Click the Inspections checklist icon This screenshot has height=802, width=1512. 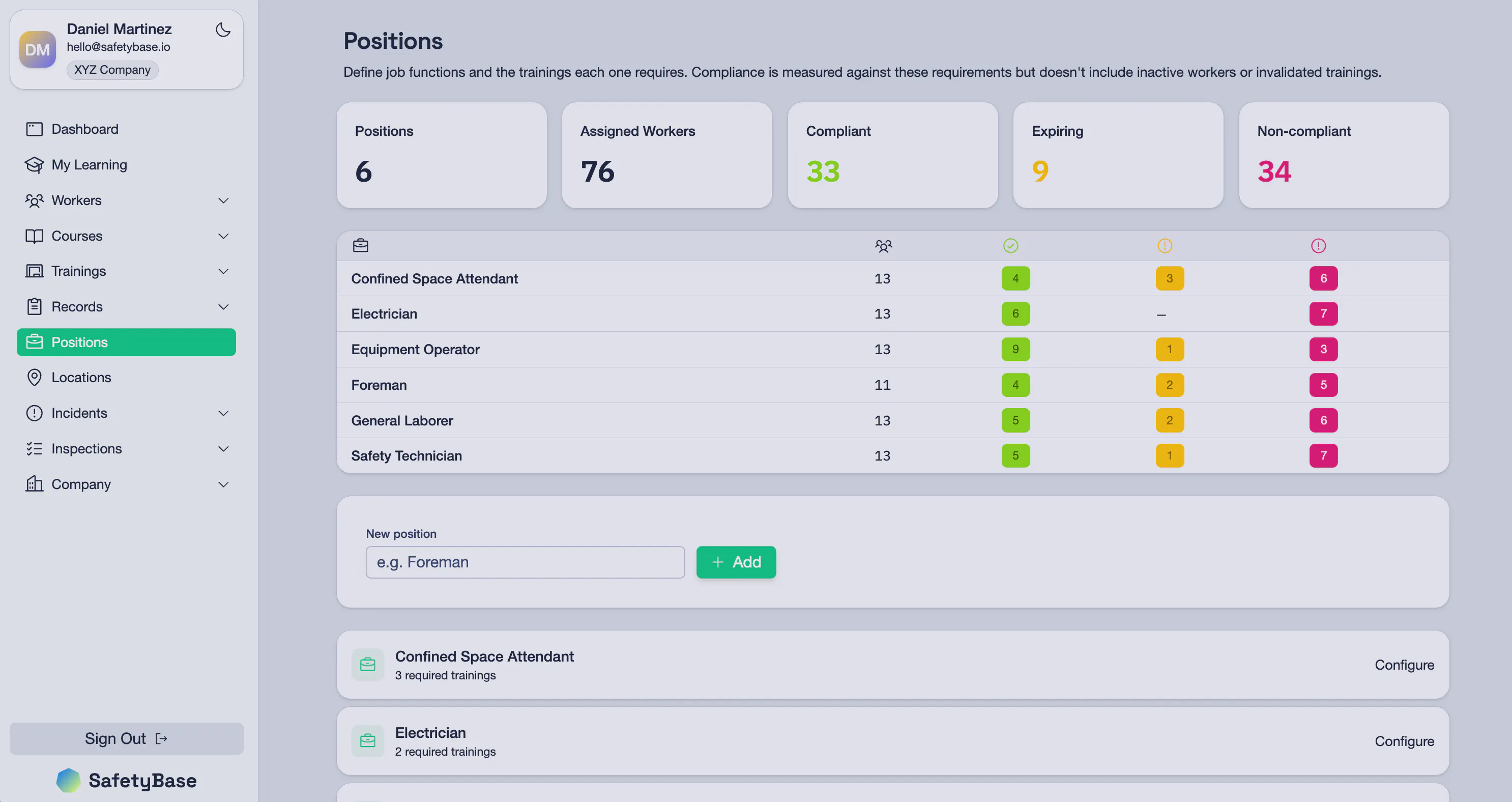pyautogui.click(x=34, y=448)
